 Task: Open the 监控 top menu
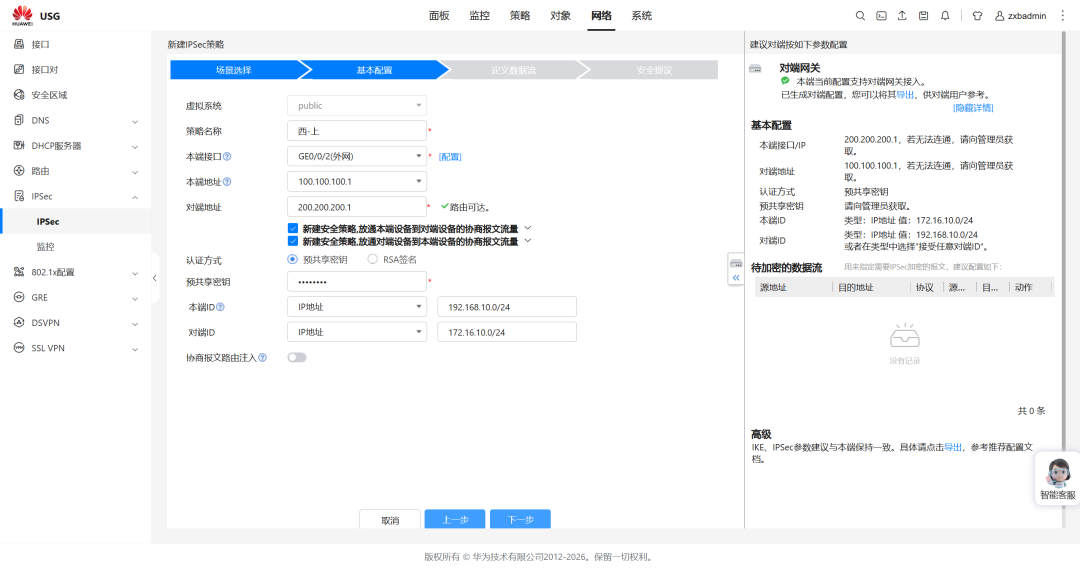(479, 16)
